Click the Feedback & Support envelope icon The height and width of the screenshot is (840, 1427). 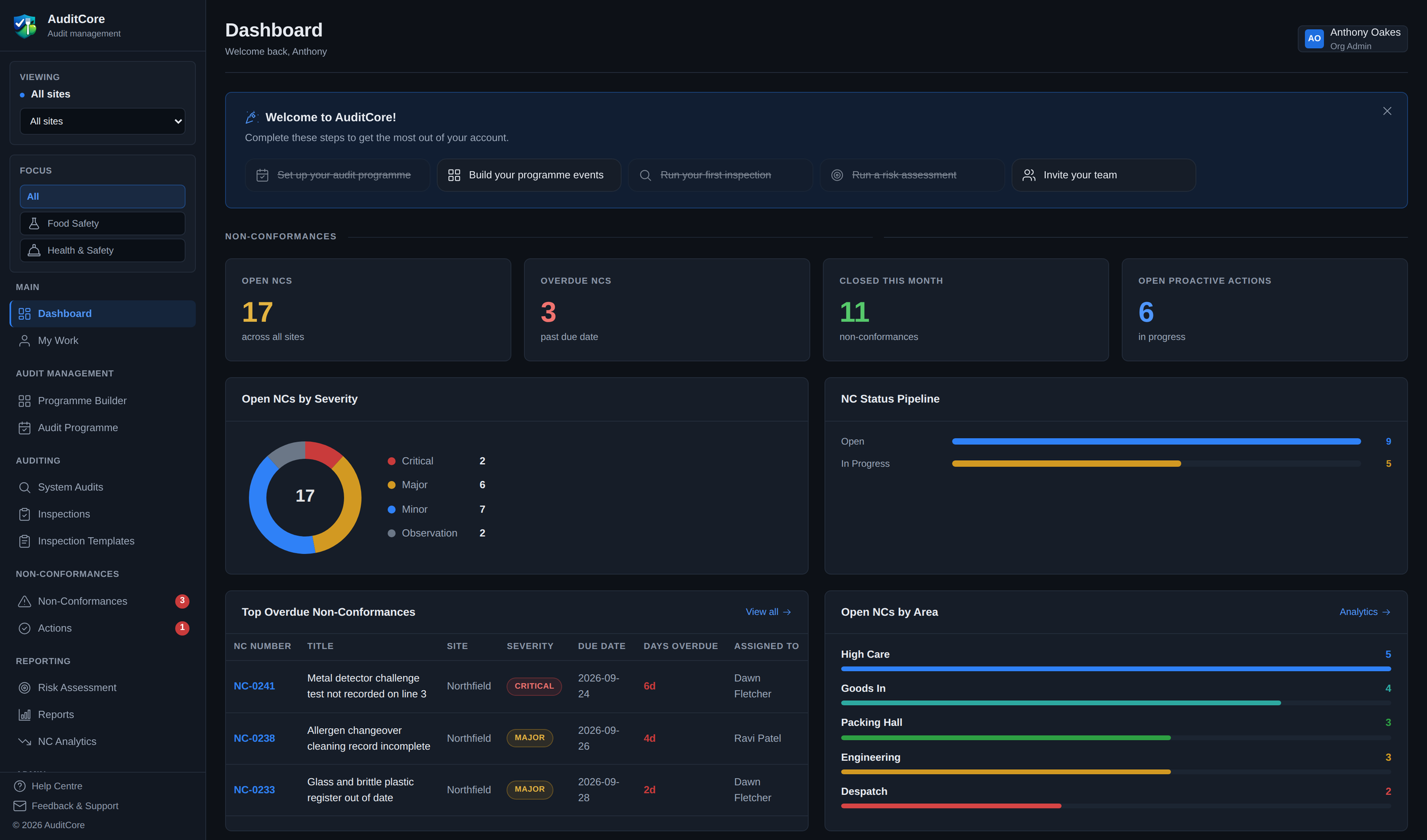point(20,806)
